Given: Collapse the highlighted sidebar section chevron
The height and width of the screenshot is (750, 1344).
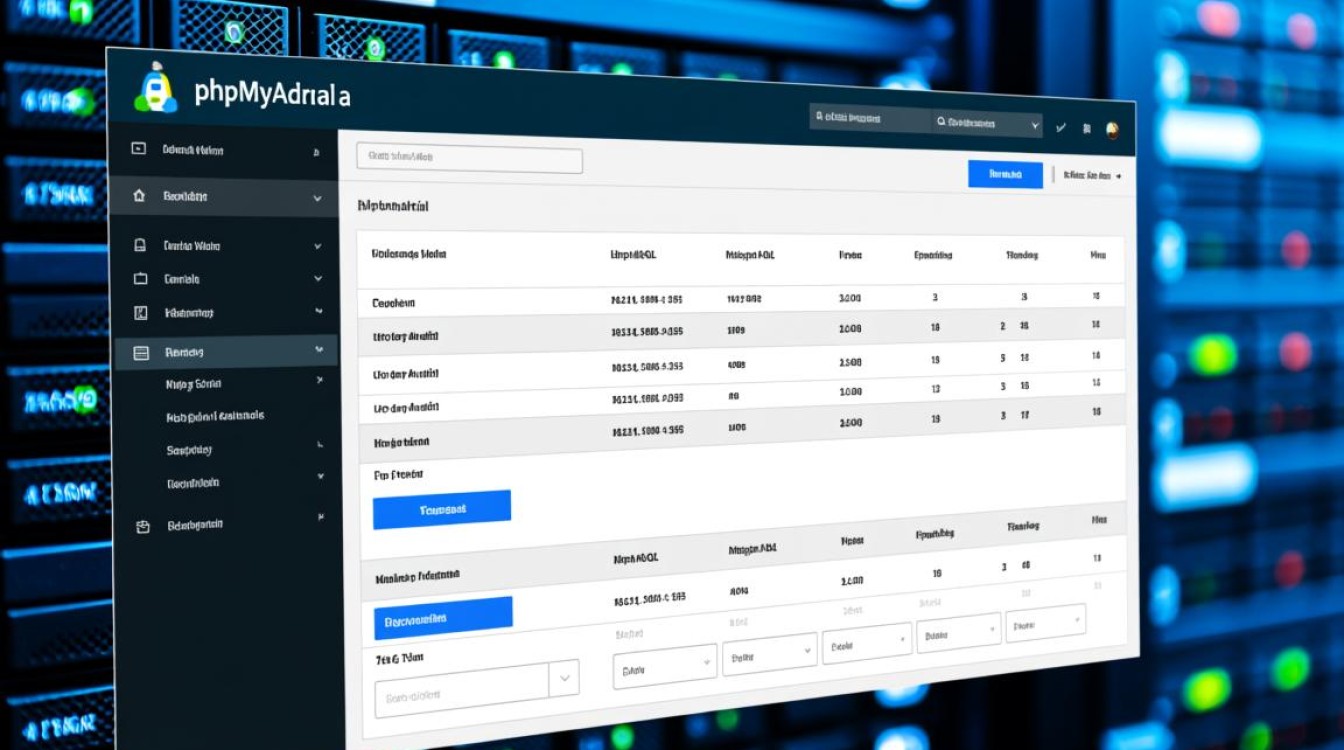Looking at the screenshot, I should click(318, 350).
